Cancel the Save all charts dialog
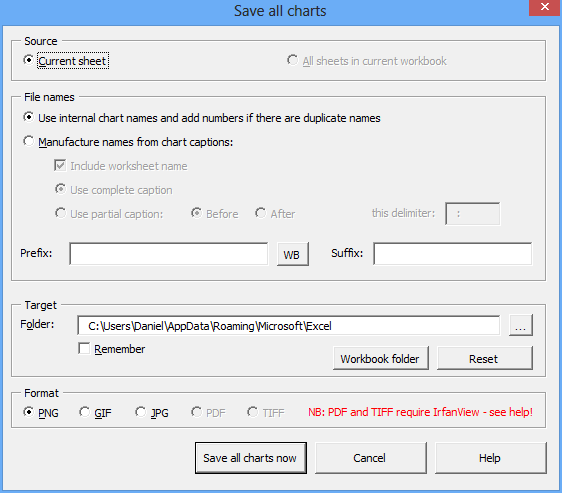 (371, 458)
